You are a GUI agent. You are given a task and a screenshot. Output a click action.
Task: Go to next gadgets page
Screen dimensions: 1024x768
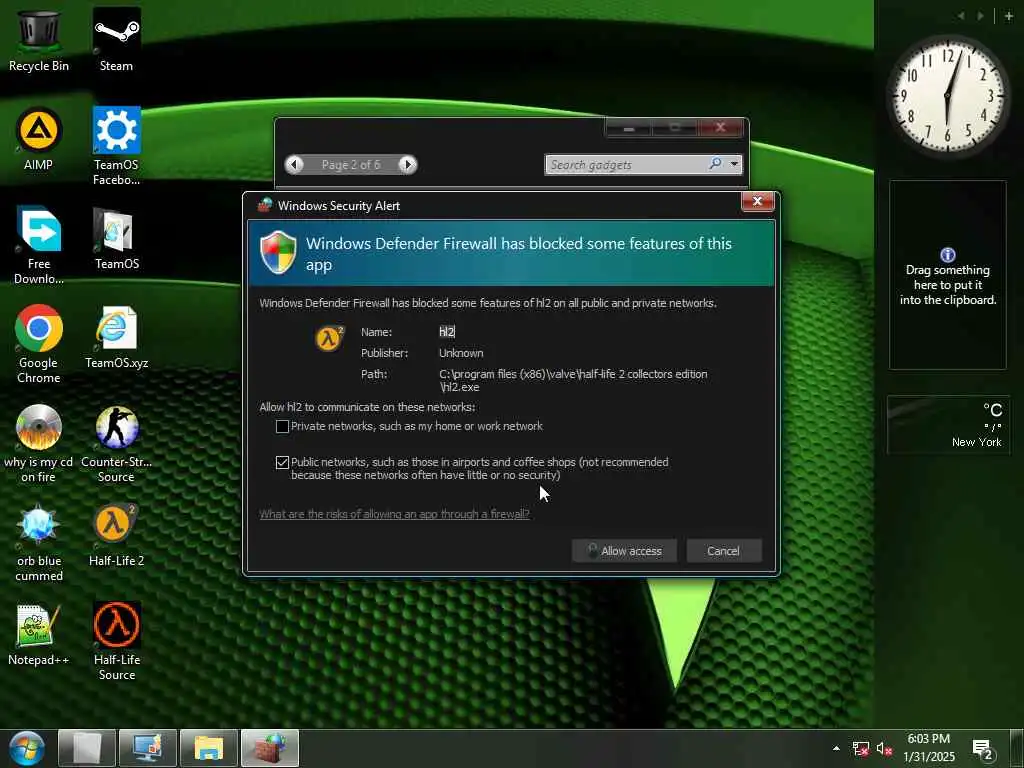408,165
